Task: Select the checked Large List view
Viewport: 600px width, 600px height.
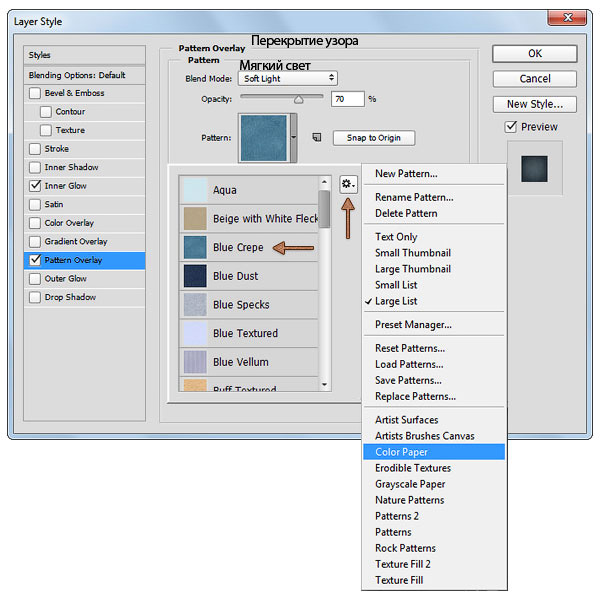Action: (x=396, y=302)
